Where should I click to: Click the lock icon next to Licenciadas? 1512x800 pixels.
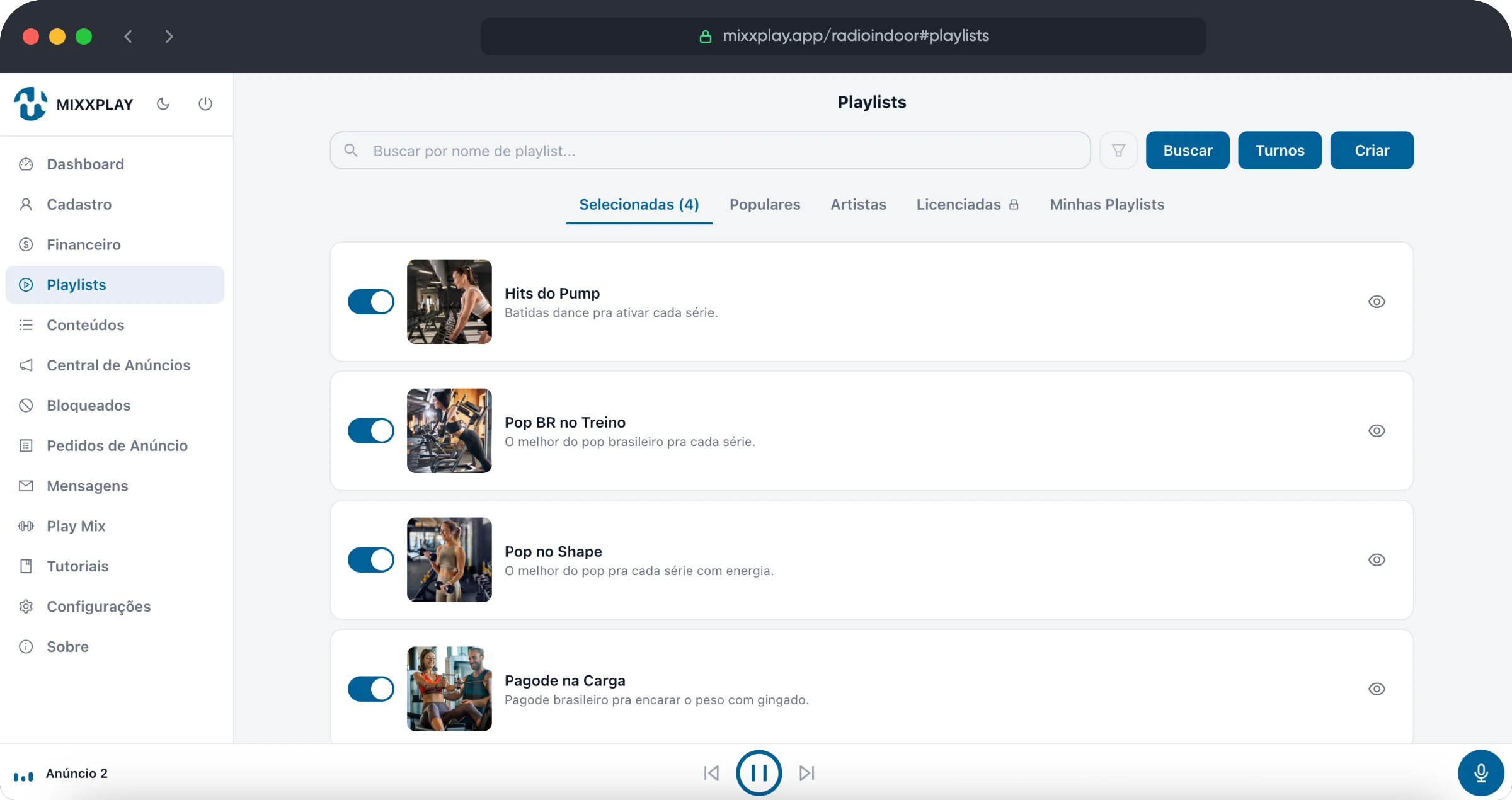(1014, 205)
